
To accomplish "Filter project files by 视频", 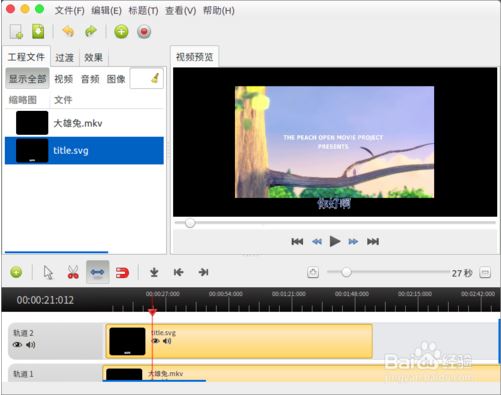I will pos(63,79).
